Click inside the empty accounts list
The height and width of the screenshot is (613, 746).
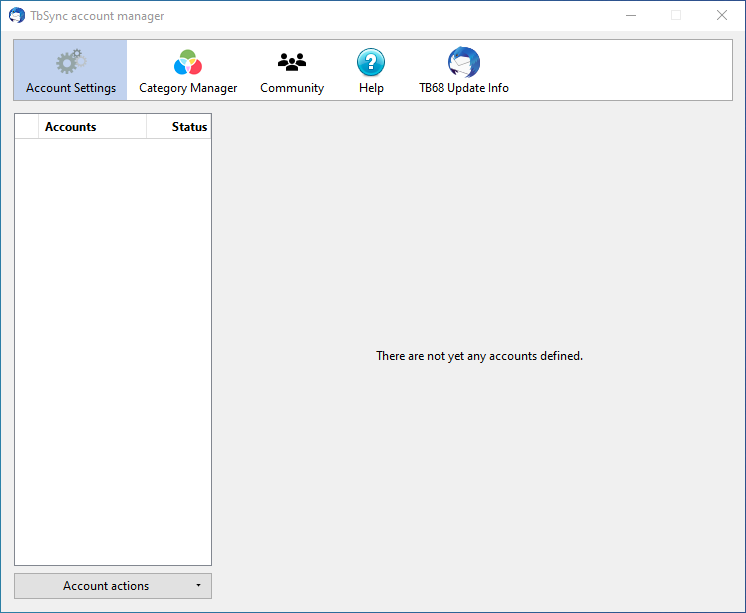112,350
